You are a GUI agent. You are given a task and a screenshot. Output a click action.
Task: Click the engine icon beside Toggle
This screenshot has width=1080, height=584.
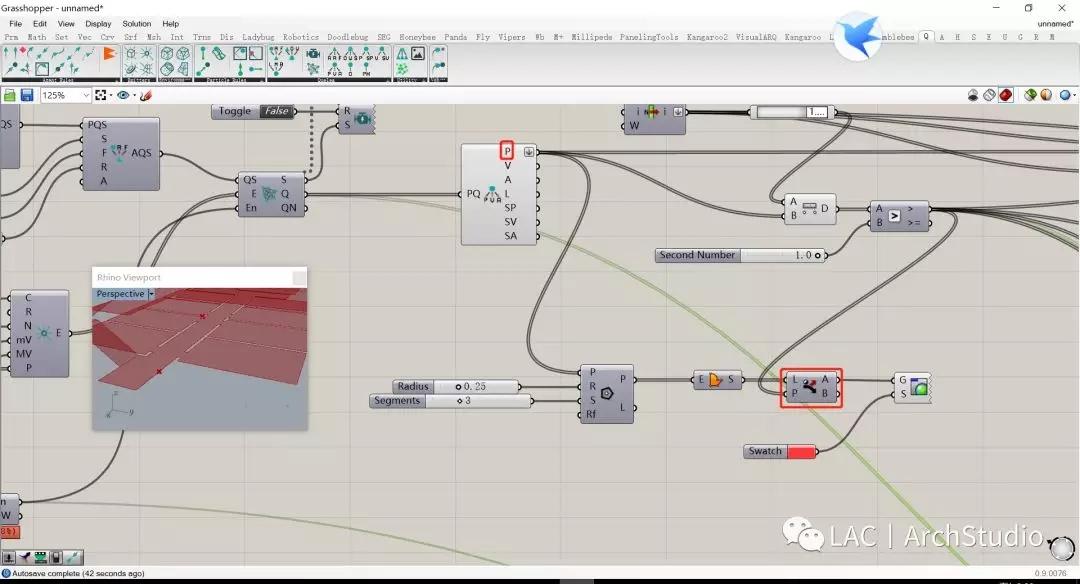click(362, 118)
